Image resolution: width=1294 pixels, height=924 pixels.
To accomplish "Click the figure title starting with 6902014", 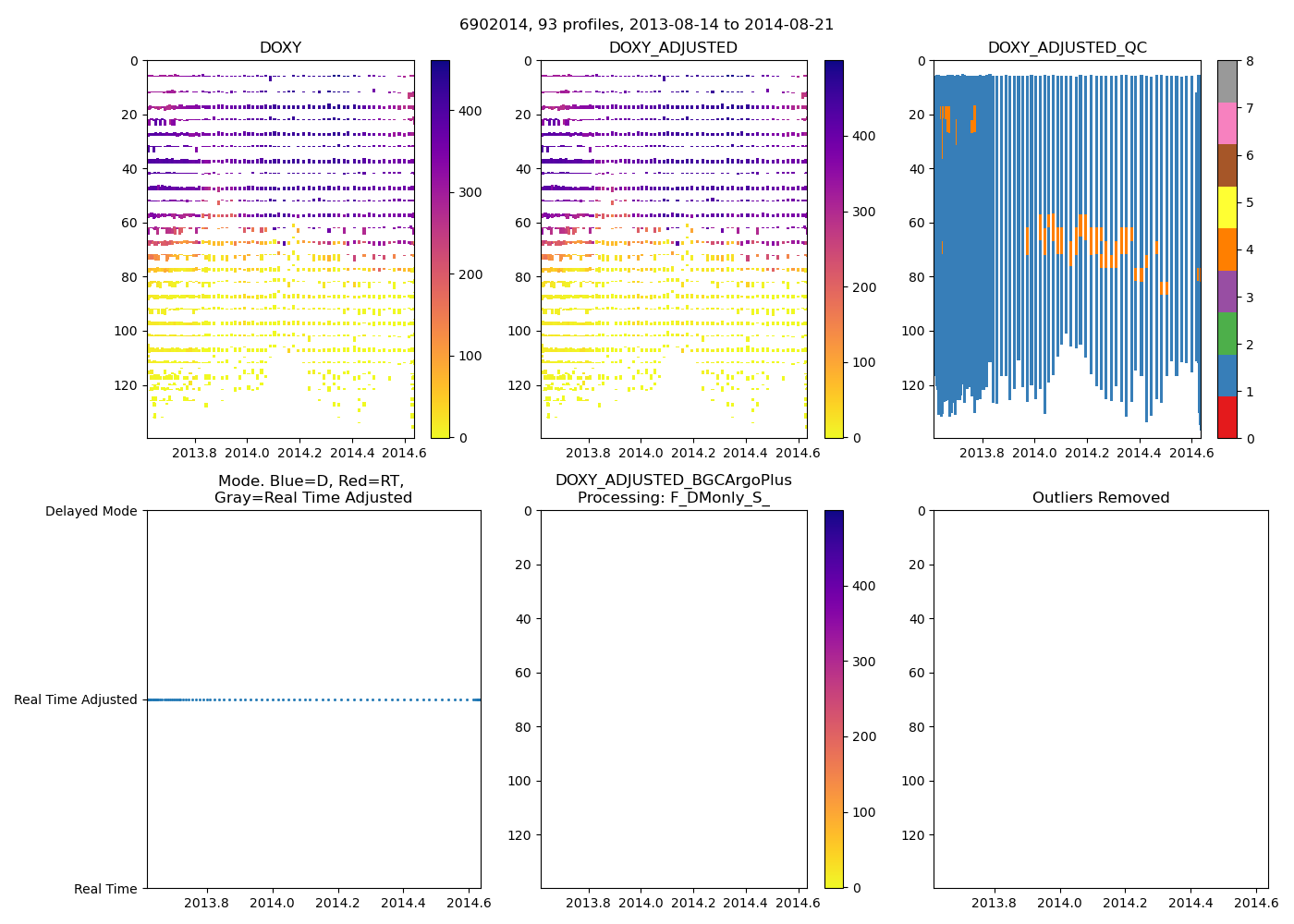I will 646,25.
